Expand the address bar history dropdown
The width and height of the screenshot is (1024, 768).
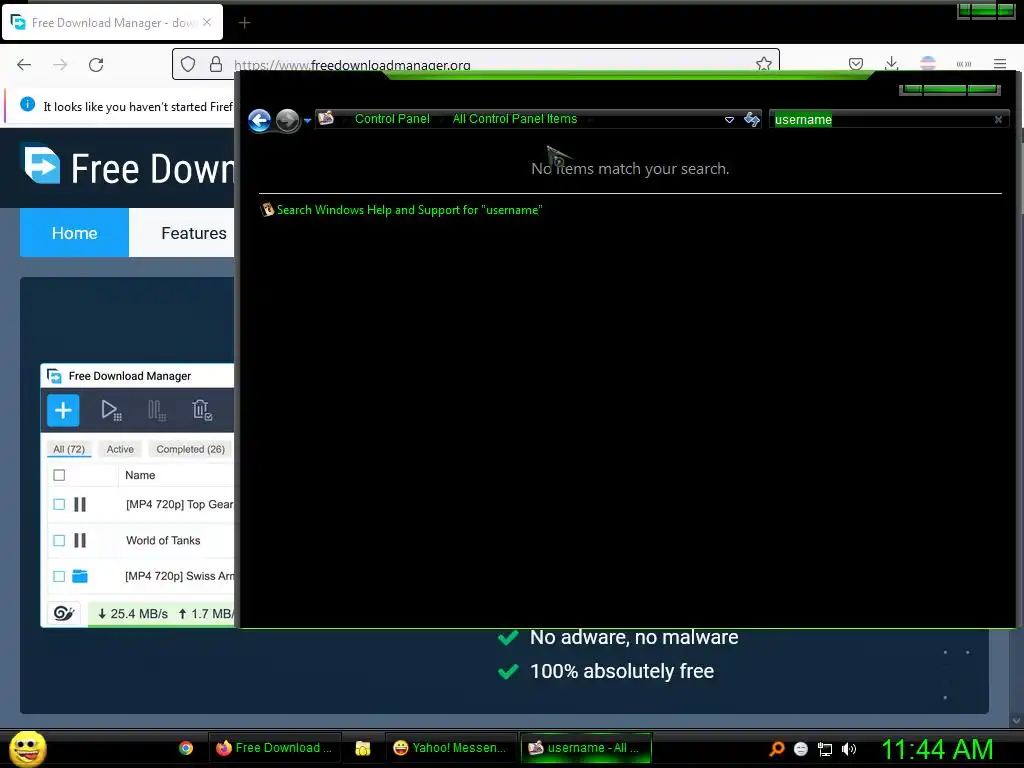729,120
